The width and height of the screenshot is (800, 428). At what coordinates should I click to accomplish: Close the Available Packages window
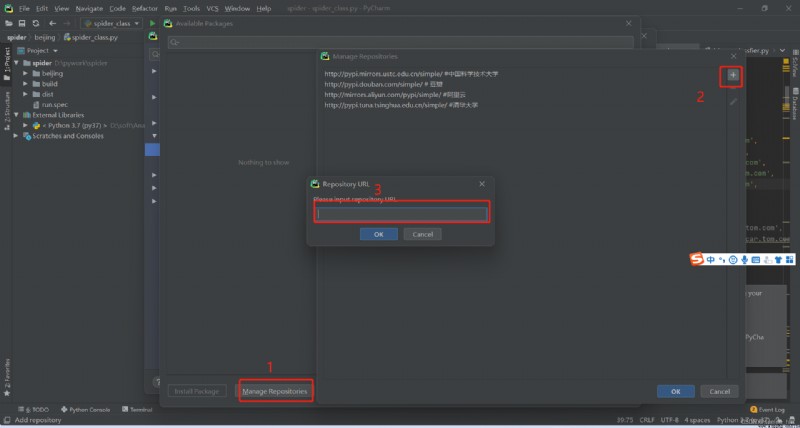[629, 23]
